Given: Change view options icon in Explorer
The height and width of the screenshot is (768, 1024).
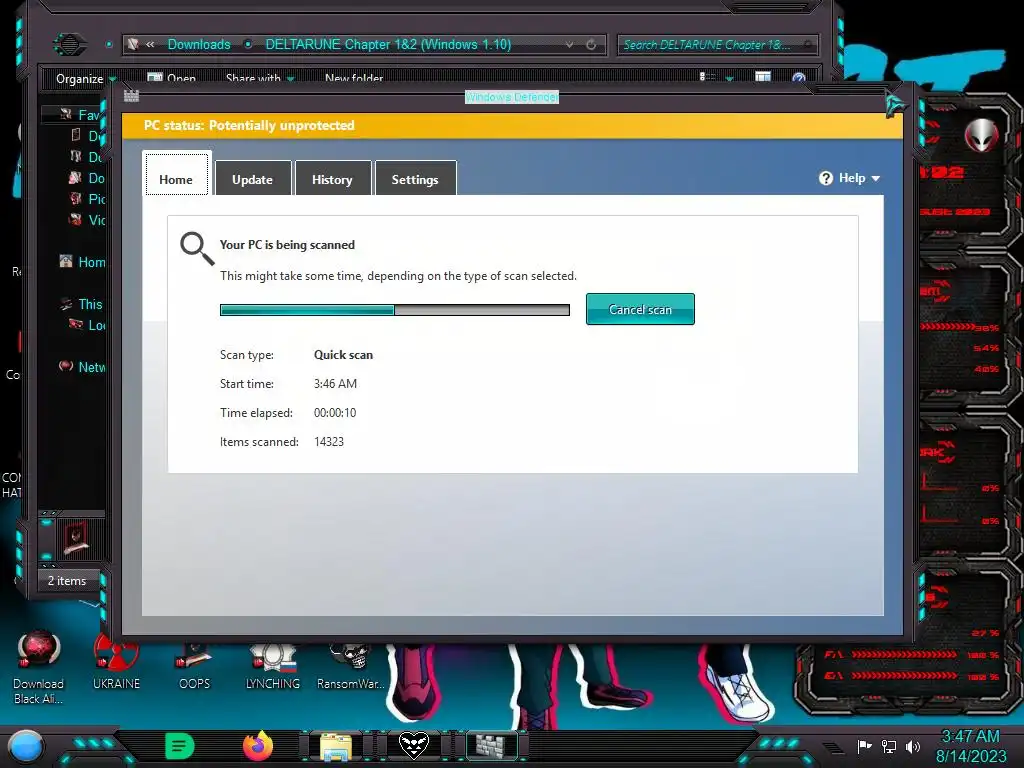Looking at the screenshot, I should (707, 77).
